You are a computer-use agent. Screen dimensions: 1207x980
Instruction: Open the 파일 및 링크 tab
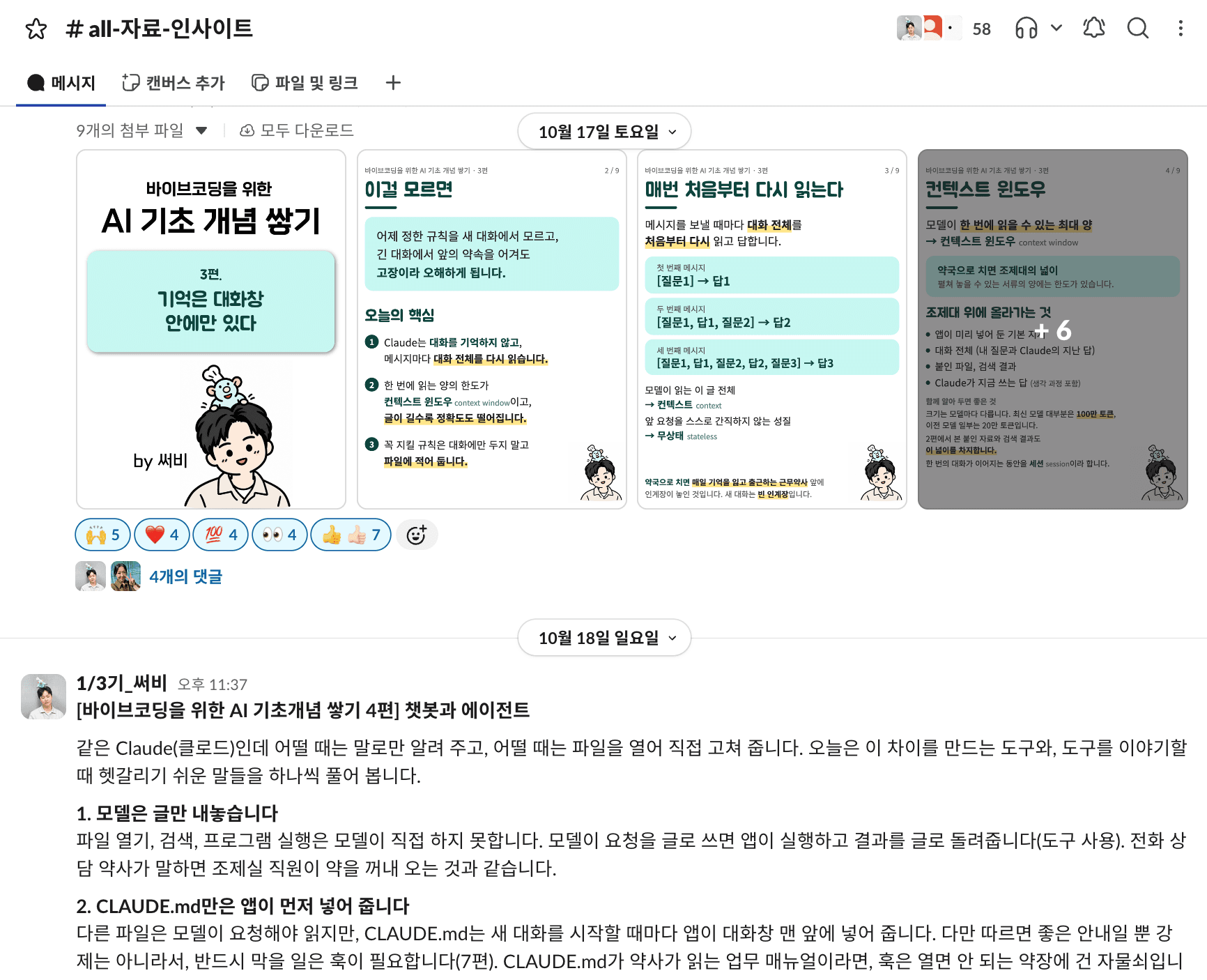coord(305,83)
